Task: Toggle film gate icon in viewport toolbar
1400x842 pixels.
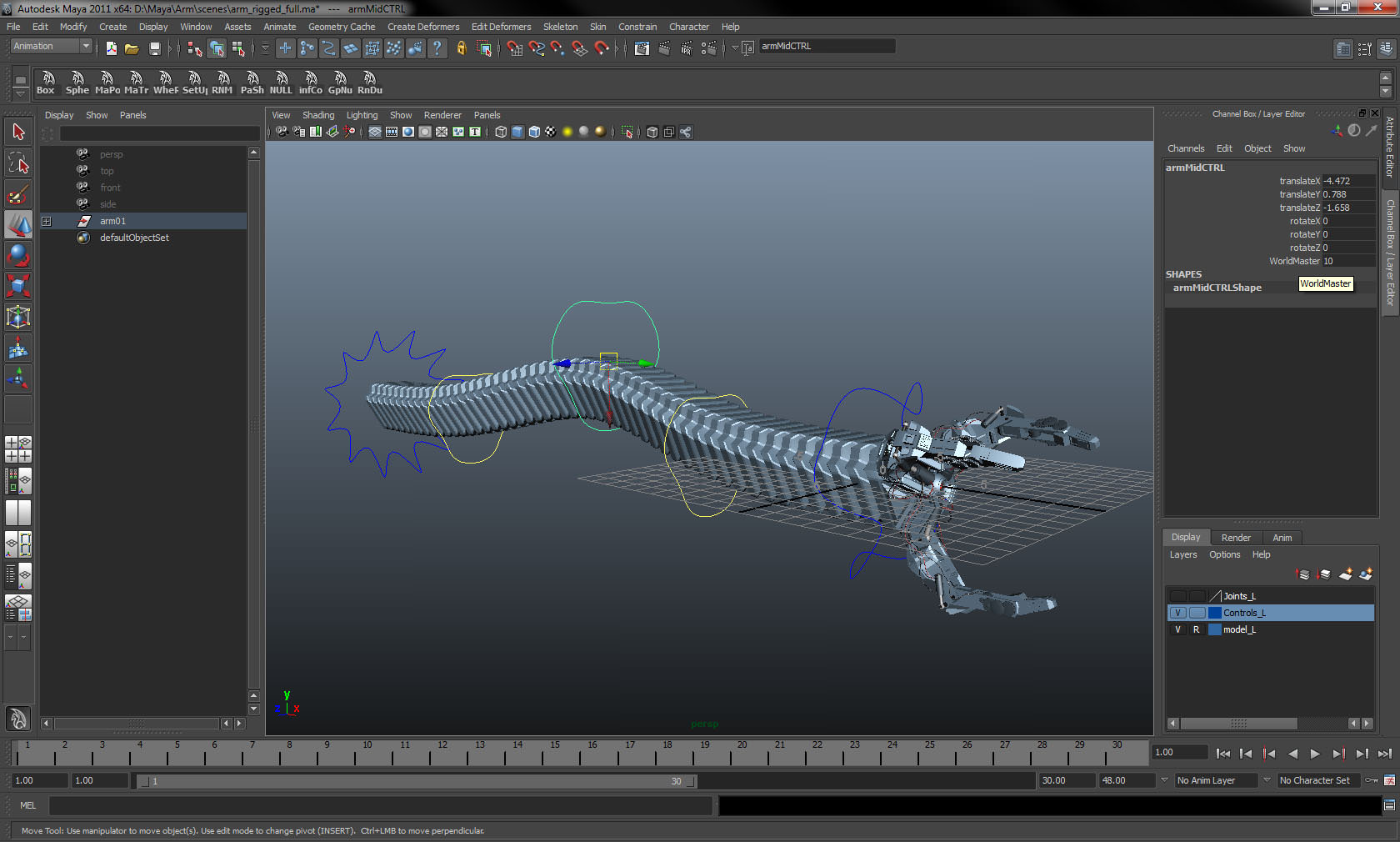Action: pyautogui.click(x=392, y=132)
